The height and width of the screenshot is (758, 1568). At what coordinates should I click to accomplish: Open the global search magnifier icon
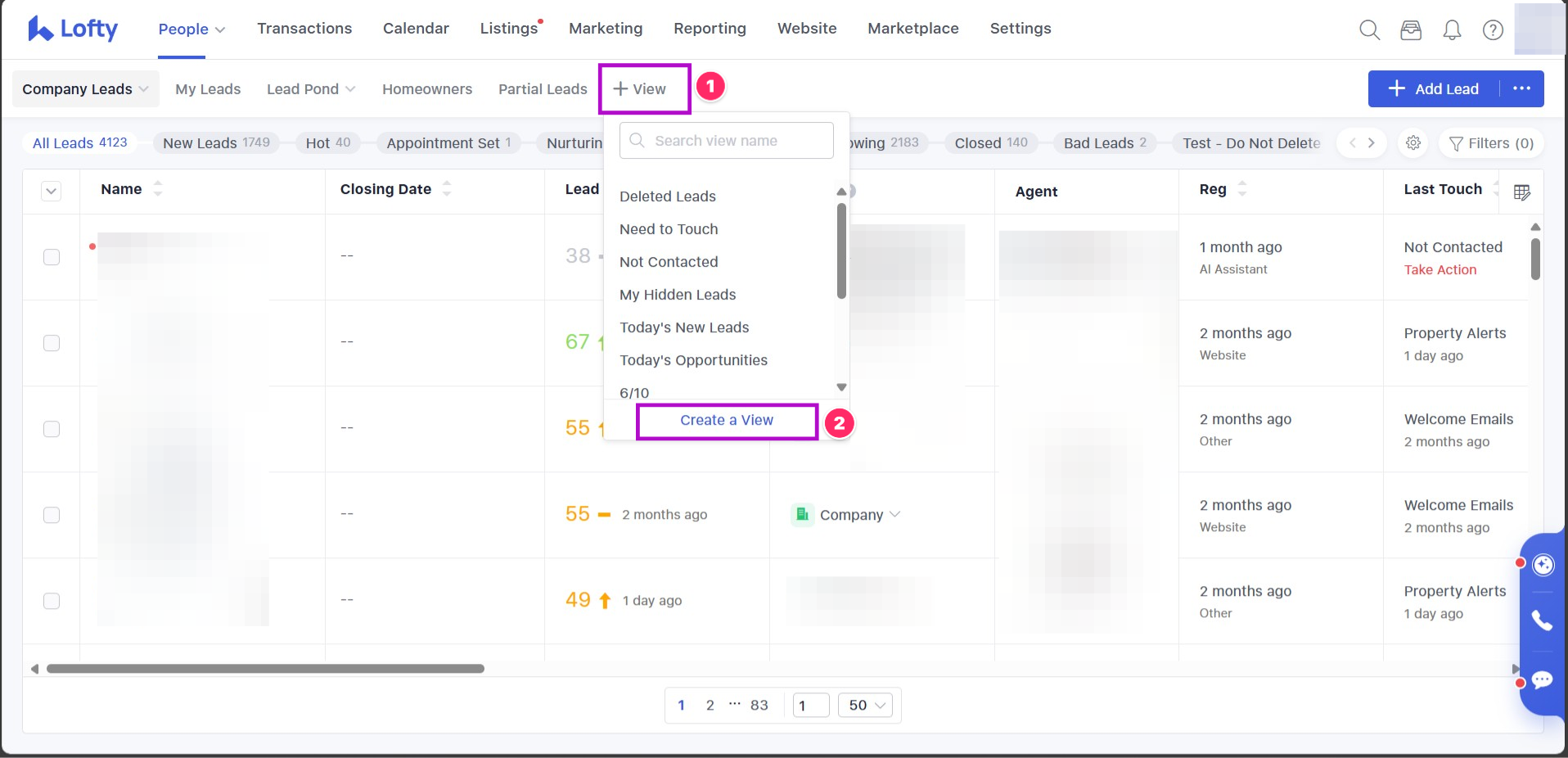pyautogui.click(x=1369, y=30)
